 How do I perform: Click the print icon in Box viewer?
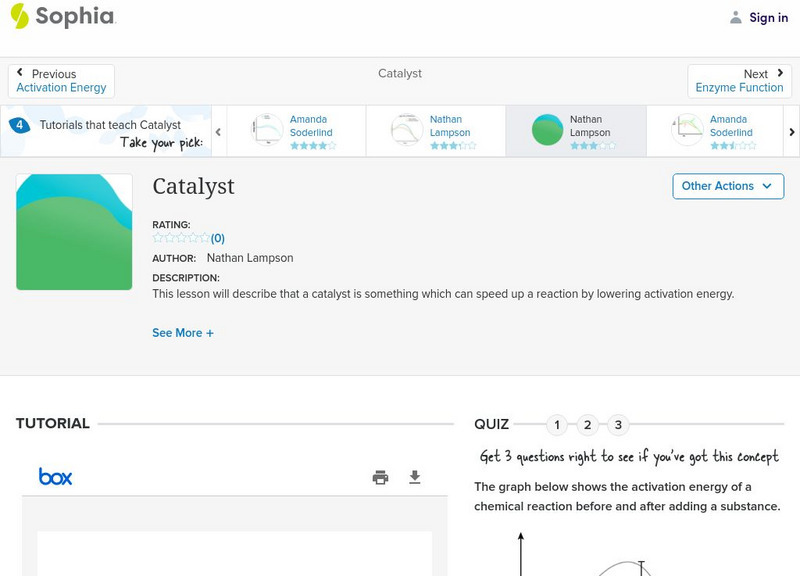(380, 477)
